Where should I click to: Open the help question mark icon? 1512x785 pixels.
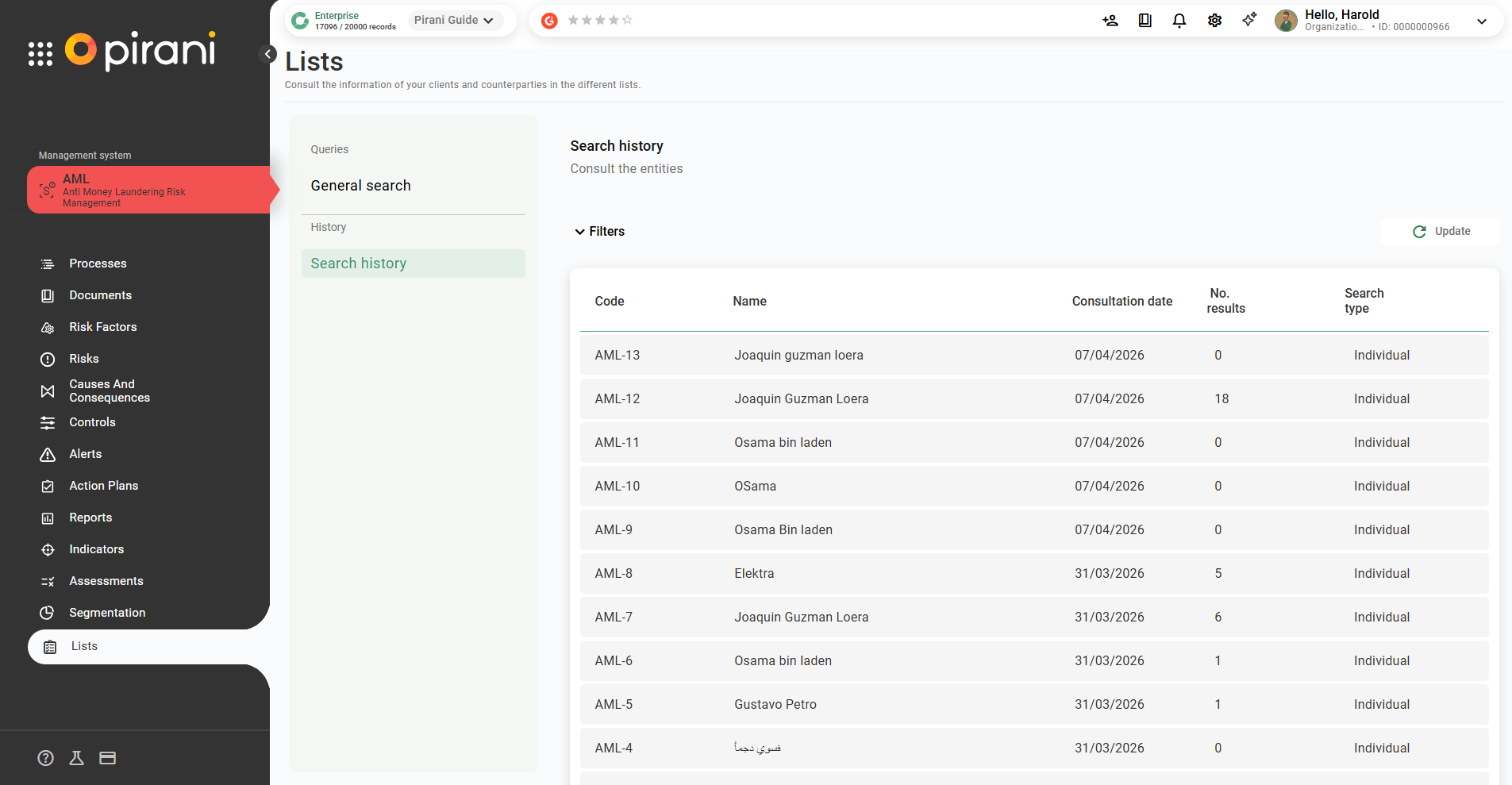(x=46, y=758)
